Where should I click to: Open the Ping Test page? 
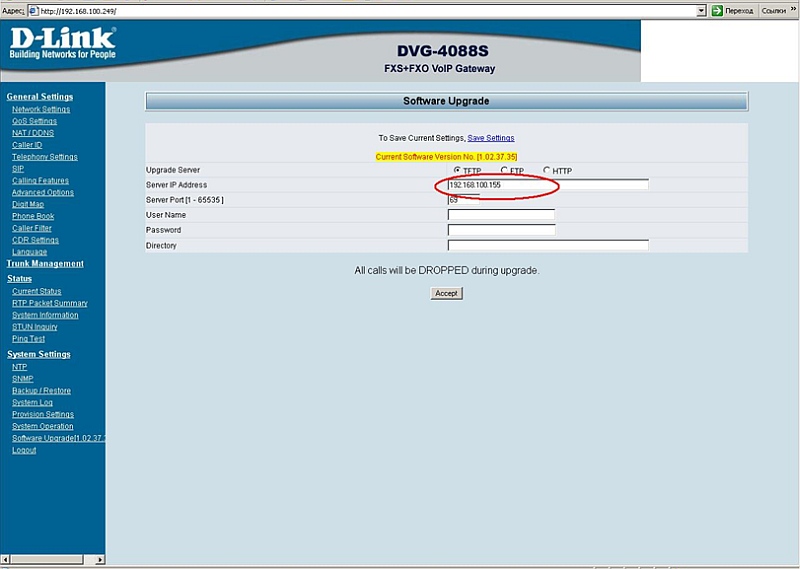(28, 339)
